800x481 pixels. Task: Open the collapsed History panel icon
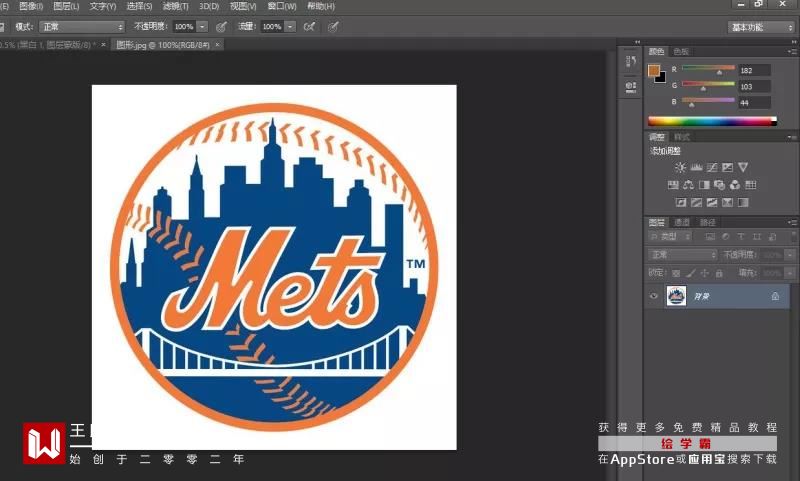point(631,62)
